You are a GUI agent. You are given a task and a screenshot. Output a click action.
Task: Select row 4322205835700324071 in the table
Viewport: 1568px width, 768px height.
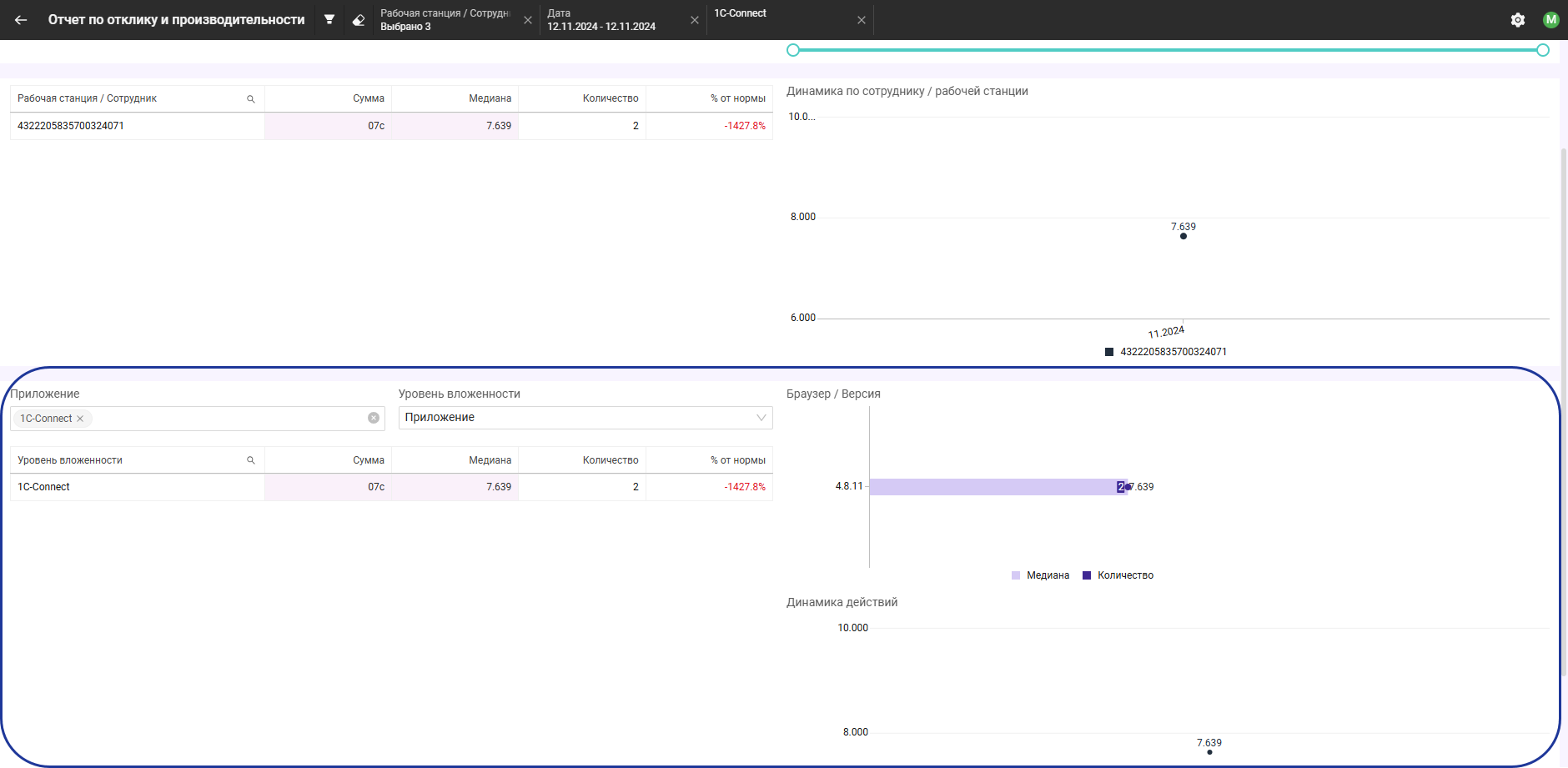[391, 126]
